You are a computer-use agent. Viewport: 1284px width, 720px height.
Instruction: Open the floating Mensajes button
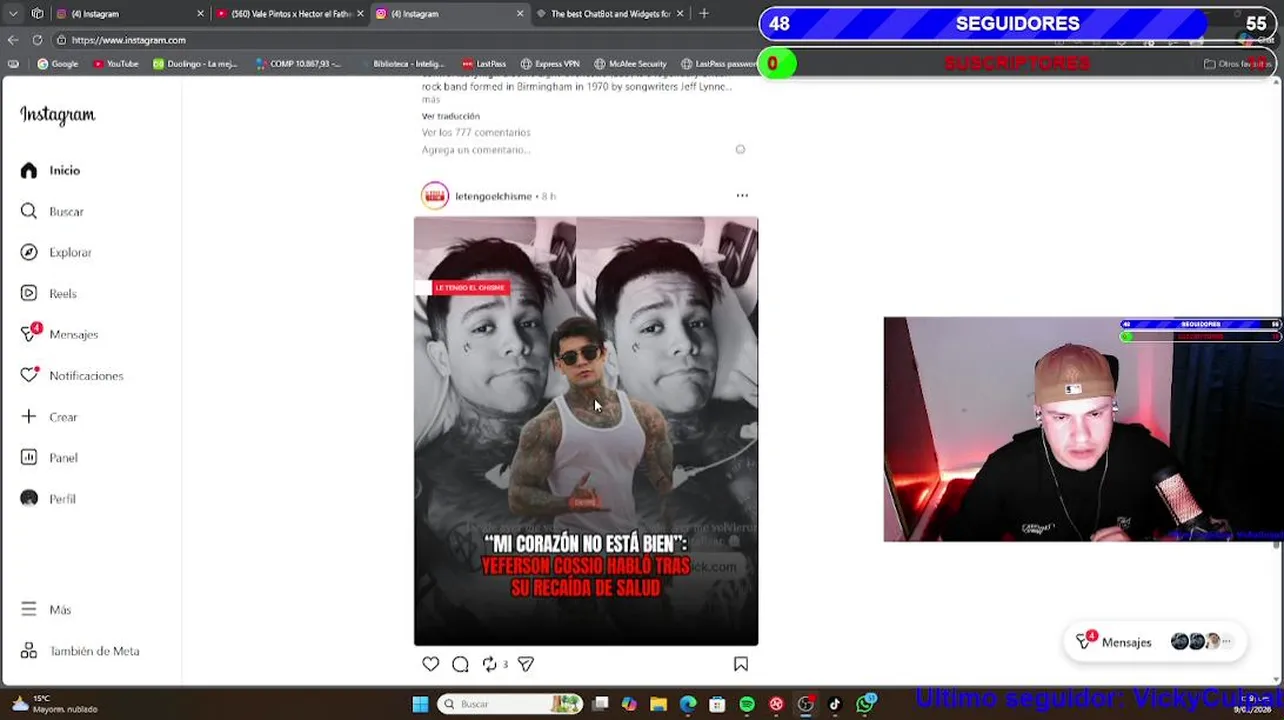tap(1155, 642)
